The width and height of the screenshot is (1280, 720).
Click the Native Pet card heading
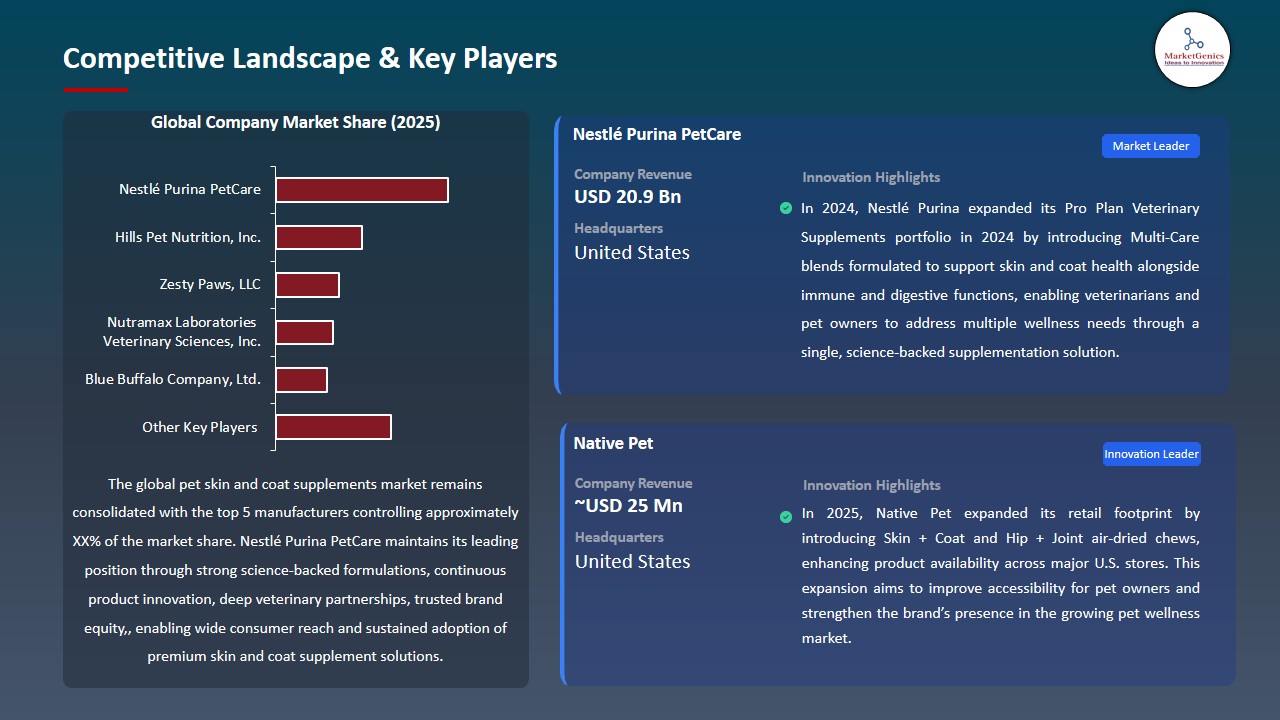coord(613,443)
